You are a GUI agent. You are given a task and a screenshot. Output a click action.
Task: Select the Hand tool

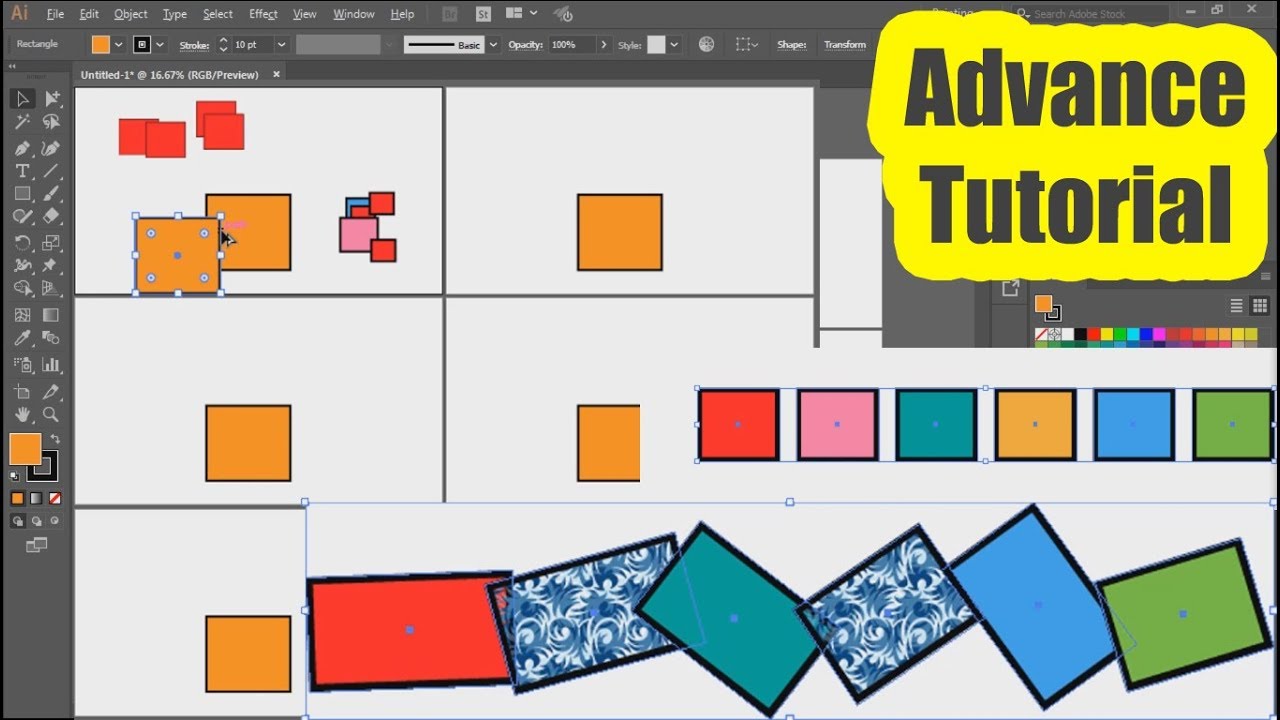click(x=22, y=415)
